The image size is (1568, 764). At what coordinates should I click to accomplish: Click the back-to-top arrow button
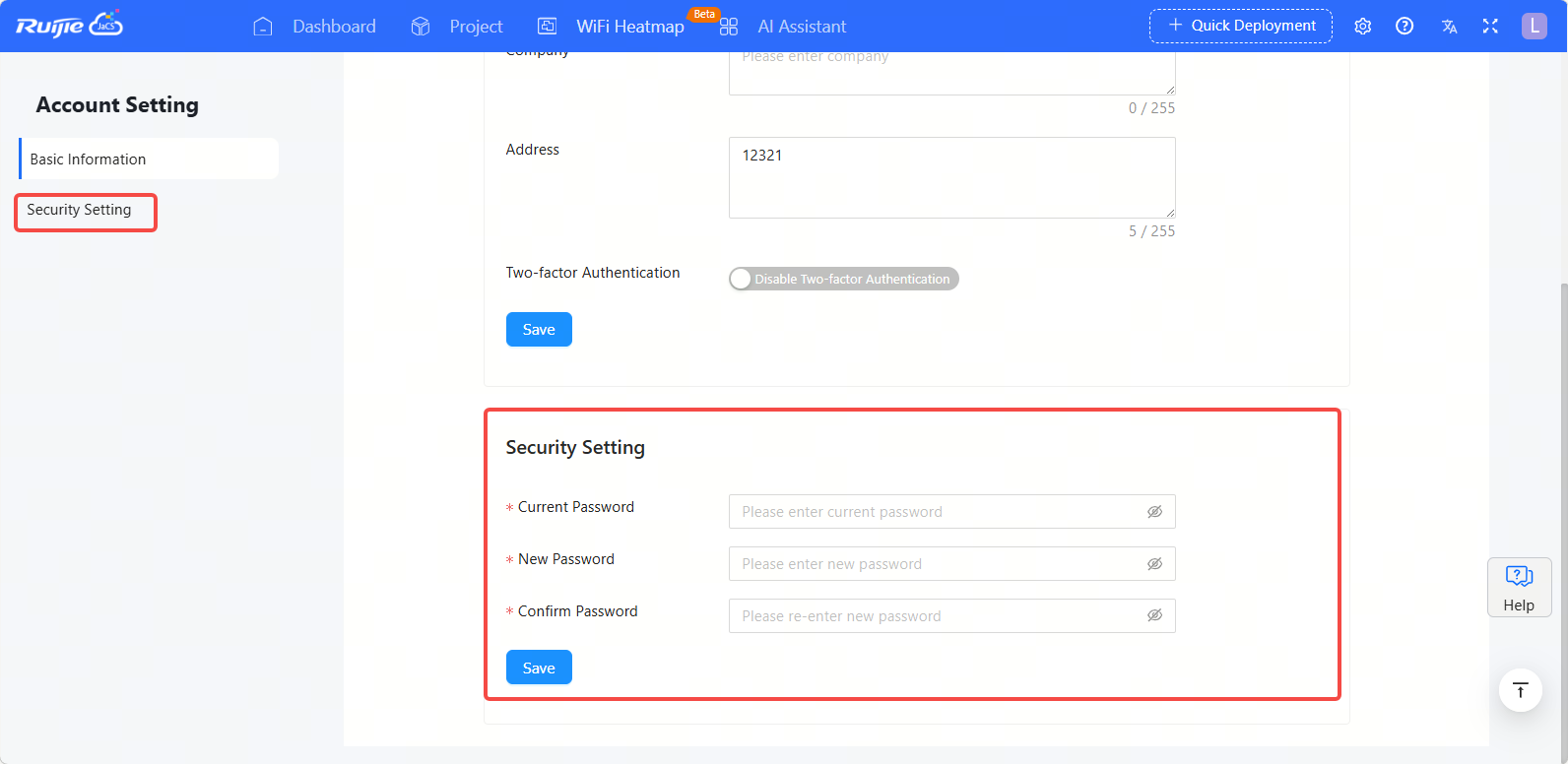pyautogui.click(x=1520, y=690)
